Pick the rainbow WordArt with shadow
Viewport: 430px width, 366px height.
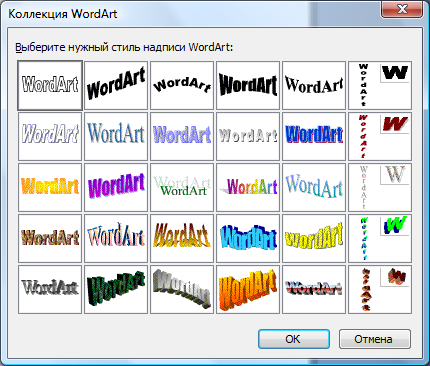click(248, 187)
